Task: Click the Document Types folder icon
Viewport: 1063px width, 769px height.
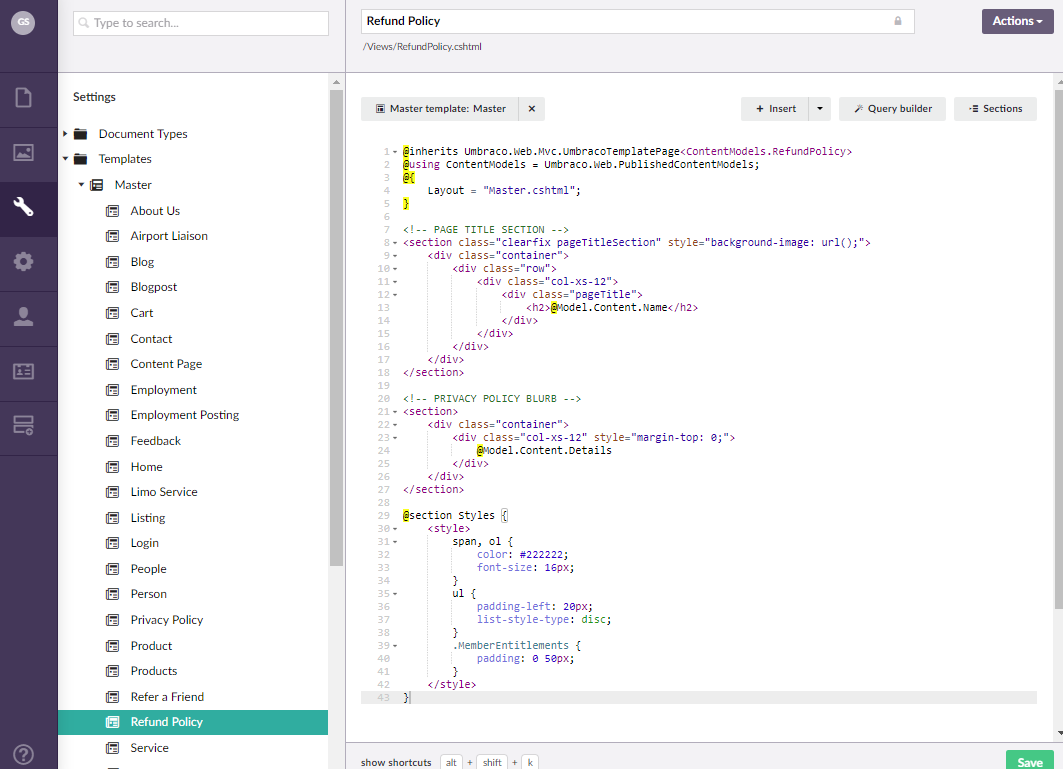Action: coord(81,134)
